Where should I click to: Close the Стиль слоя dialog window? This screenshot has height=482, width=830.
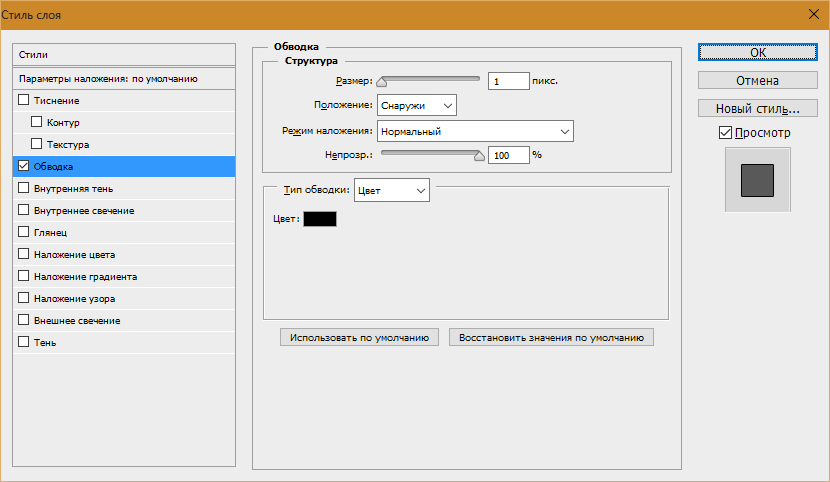tap(814, 14)
